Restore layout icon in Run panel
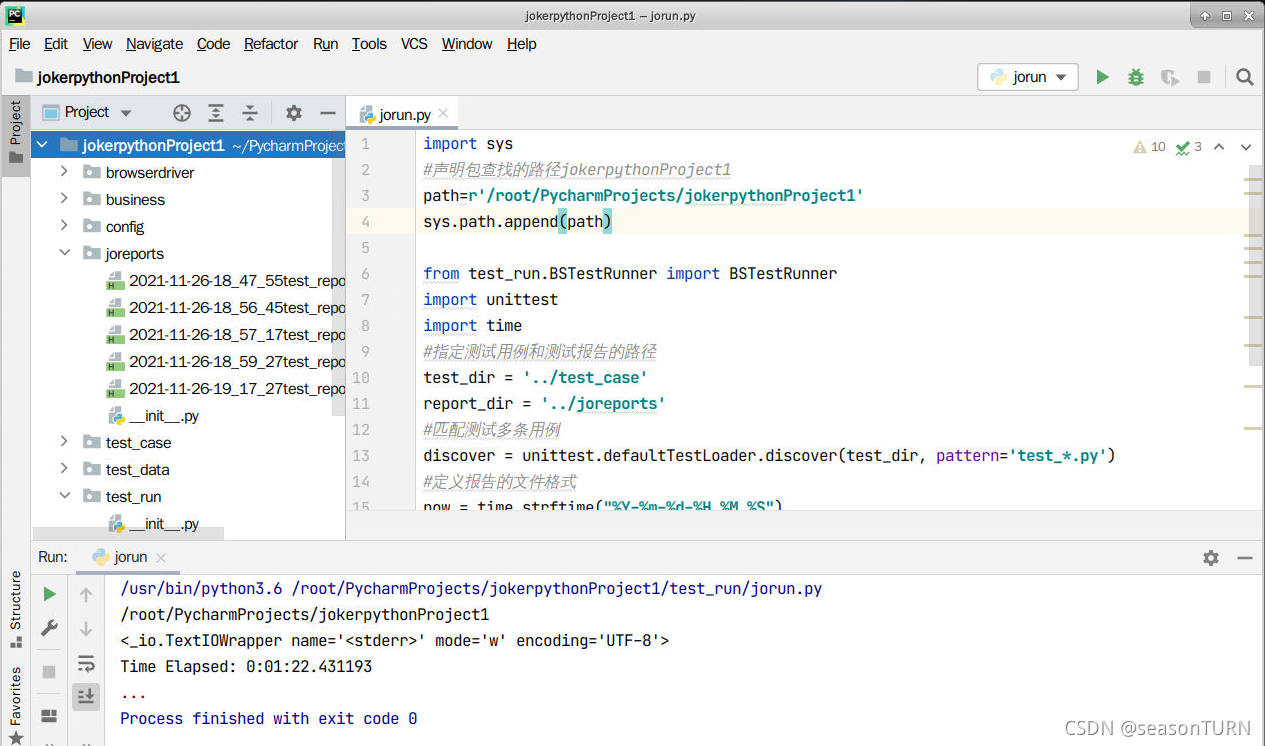 (49, 716)
